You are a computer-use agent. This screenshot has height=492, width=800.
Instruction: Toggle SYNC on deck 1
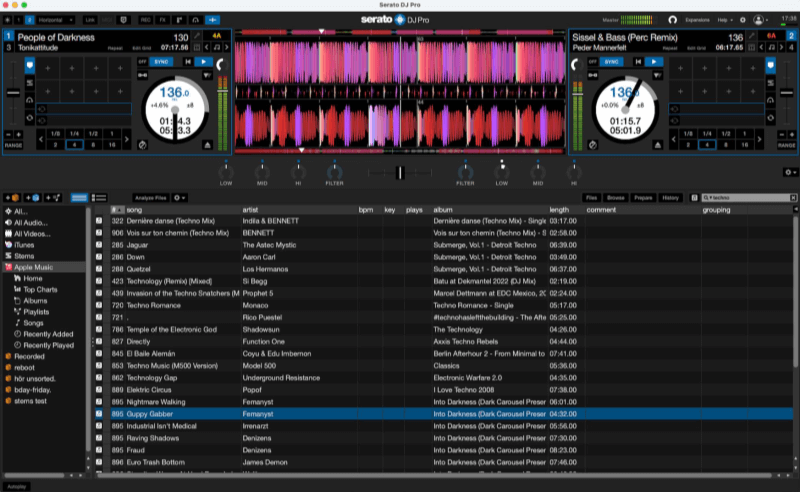click(161, 62)
